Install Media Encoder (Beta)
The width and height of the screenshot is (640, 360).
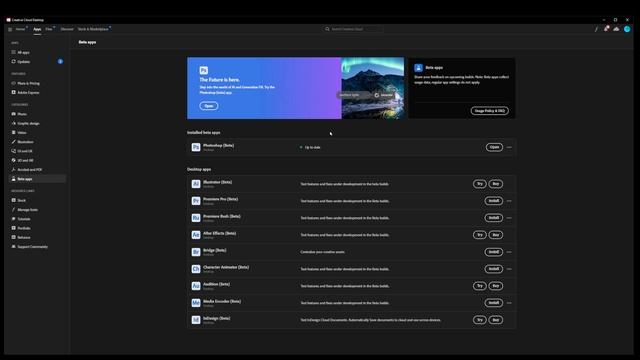point(493,302)
